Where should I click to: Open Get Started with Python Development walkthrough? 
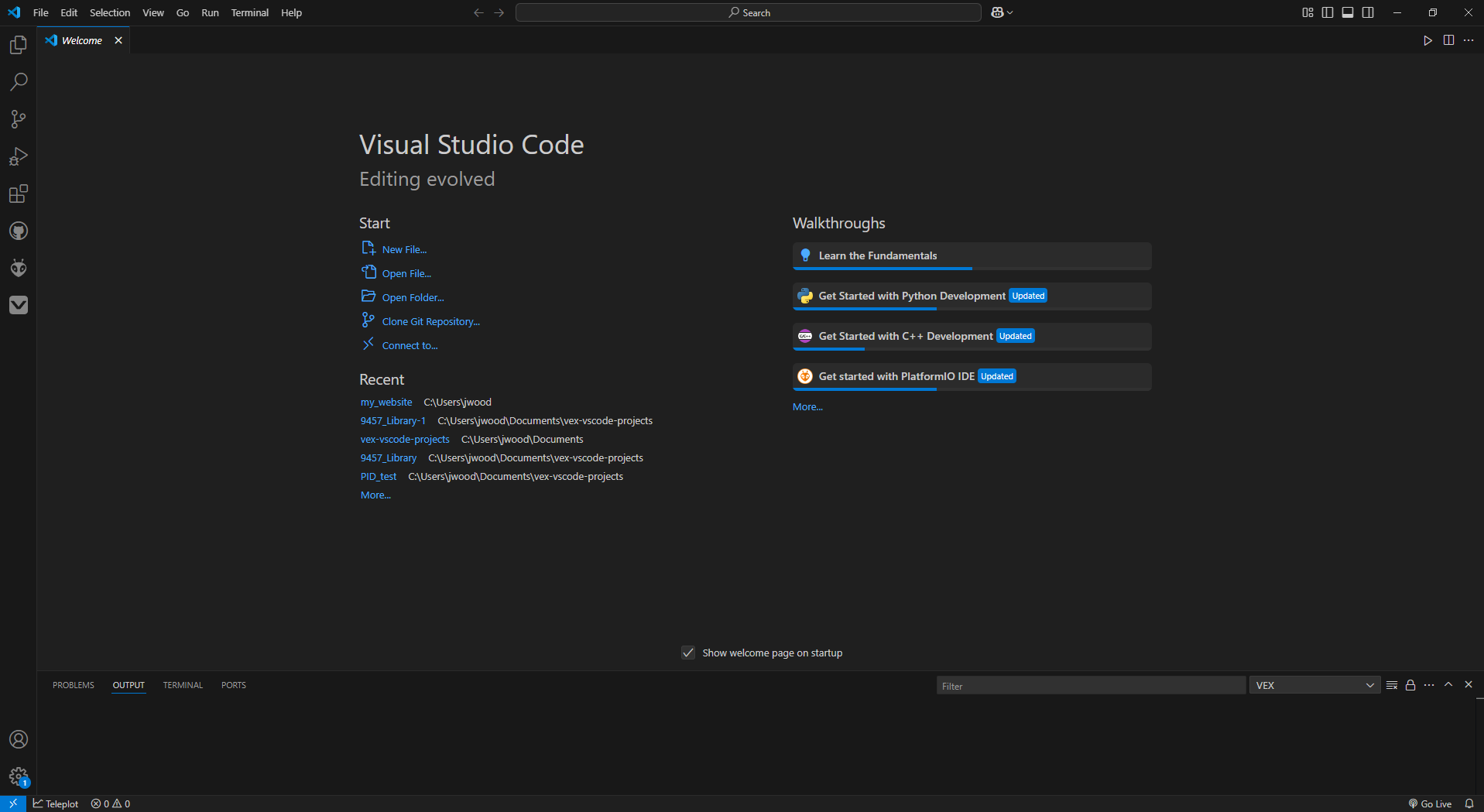tap(972, 296)
